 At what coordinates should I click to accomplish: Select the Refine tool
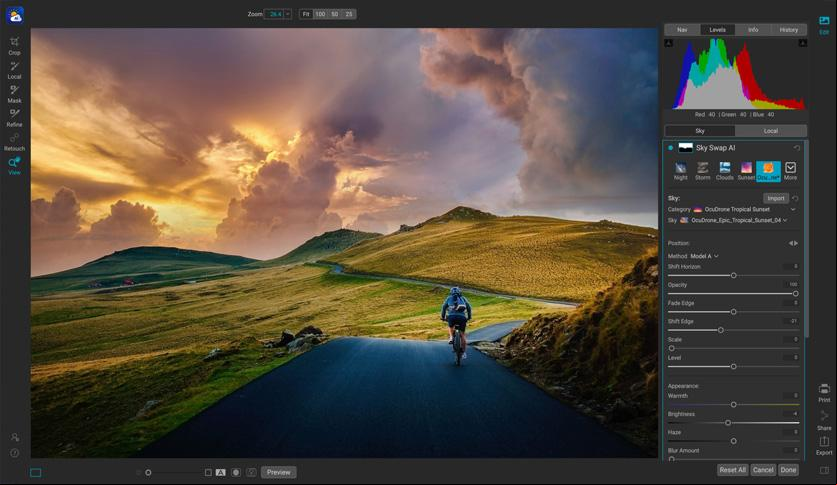point(14,117)
